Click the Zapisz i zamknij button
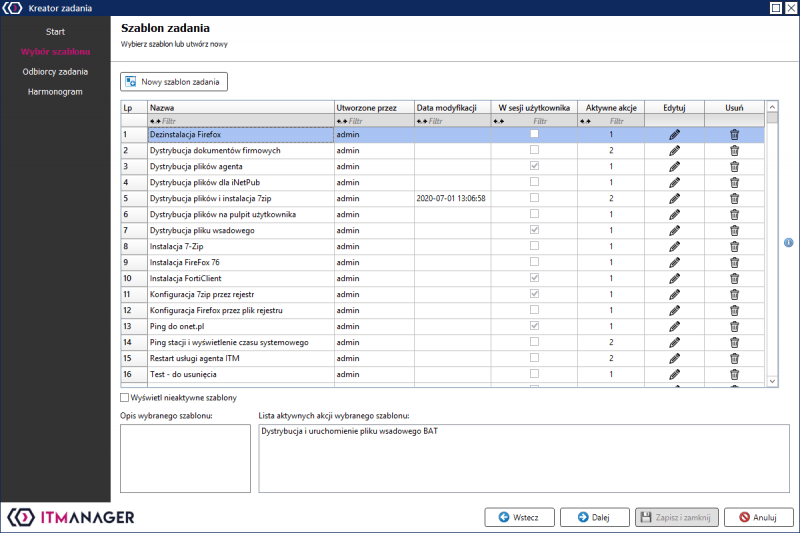 point(677,517)
